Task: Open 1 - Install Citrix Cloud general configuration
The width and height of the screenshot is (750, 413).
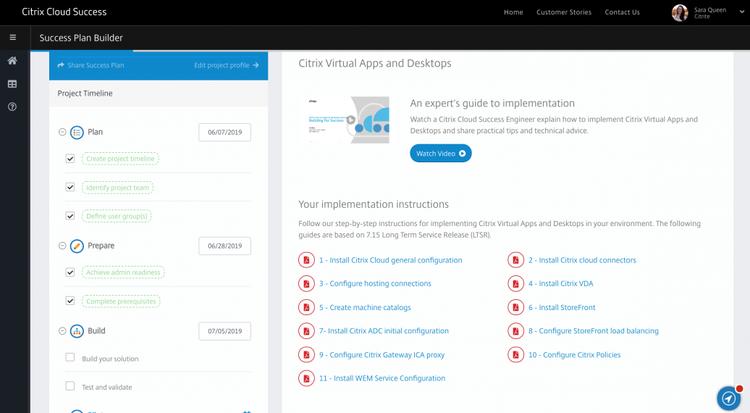Action: (x=391, y=260)
